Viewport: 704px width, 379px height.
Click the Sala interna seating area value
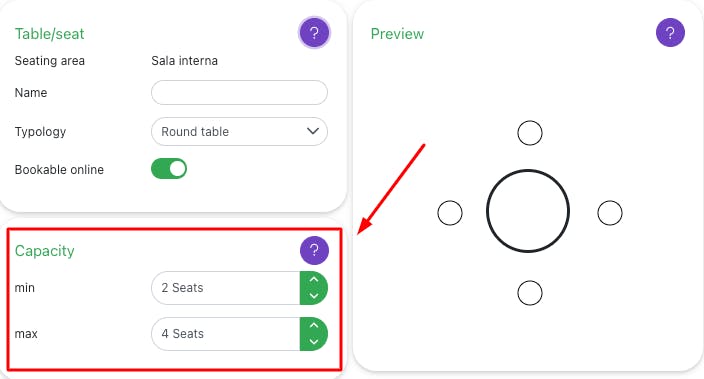pos(185,61)
